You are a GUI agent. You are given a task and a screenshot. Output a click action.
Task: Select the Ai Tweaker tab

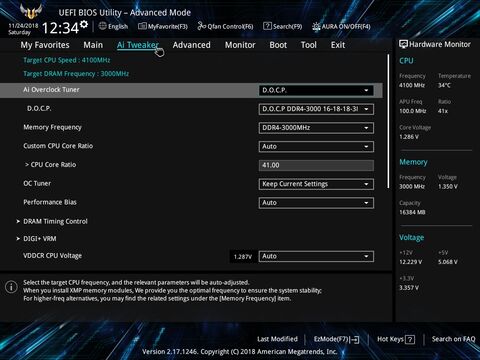[138, 45]
